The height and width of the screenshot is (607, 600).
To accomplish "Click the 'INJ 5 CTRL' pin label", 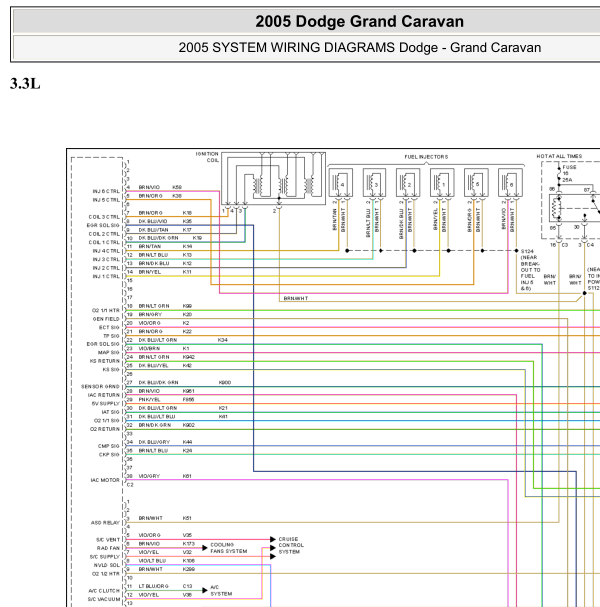I will [x=106, y=200].
